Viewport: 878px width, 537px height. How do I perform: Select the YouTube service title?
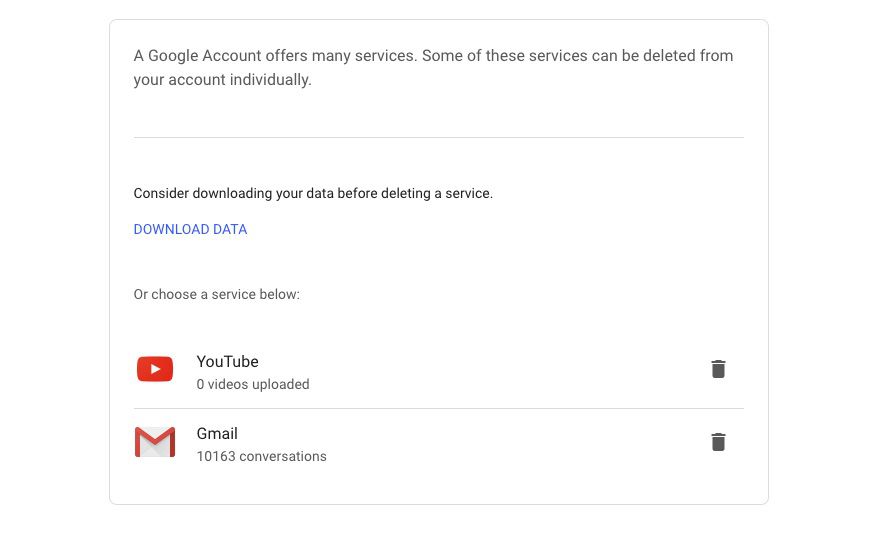[x=227, y=362]
